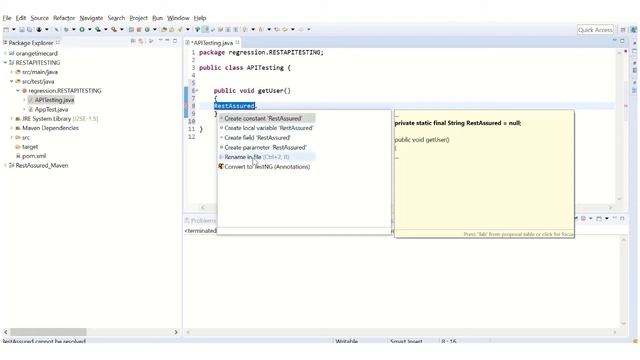Collapse All in Package Explorer

[133, 41]
